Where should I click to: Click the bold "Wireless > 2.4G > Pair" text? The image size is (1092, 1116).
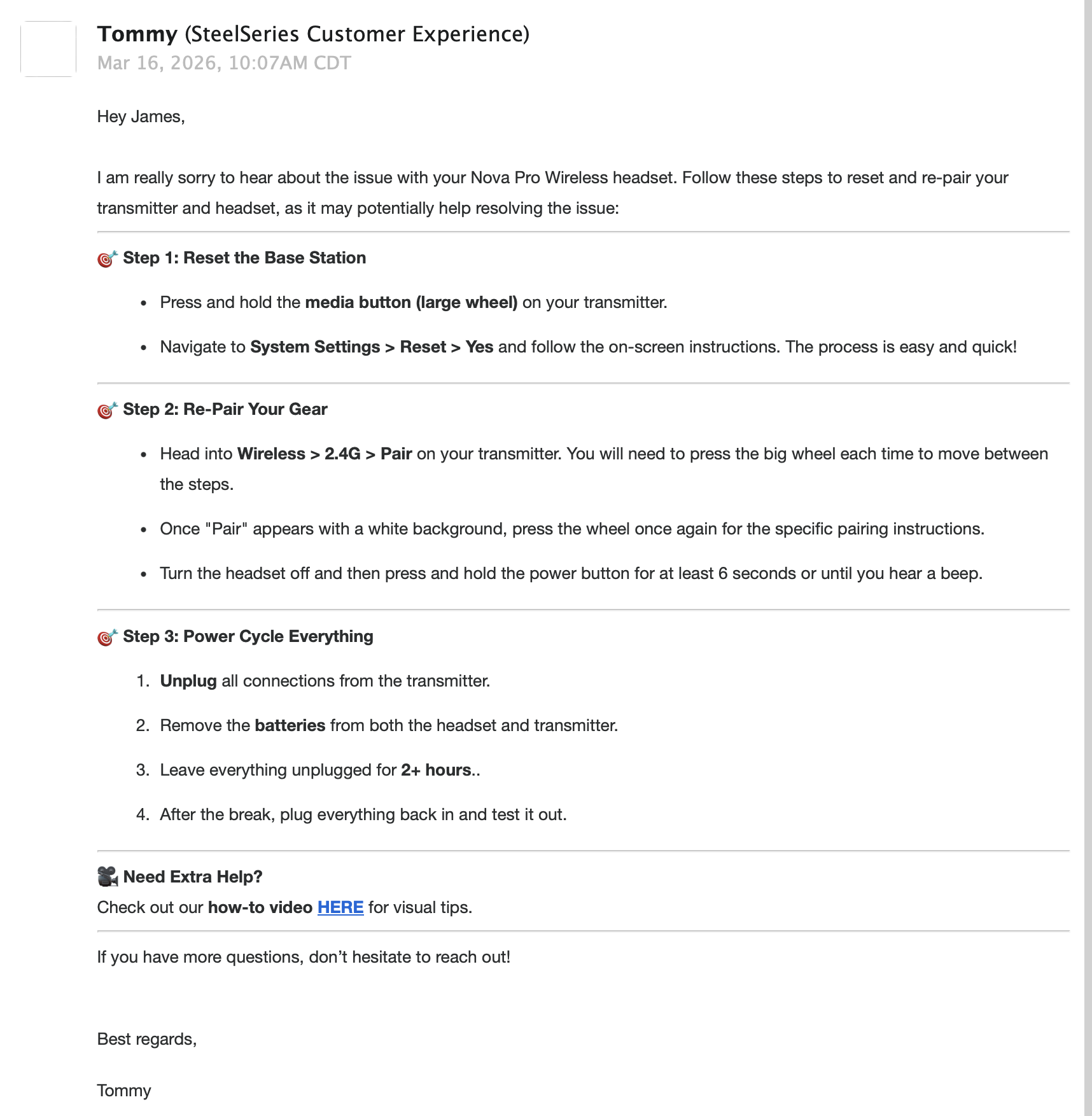pyautogui.click(x=325, y=454)
